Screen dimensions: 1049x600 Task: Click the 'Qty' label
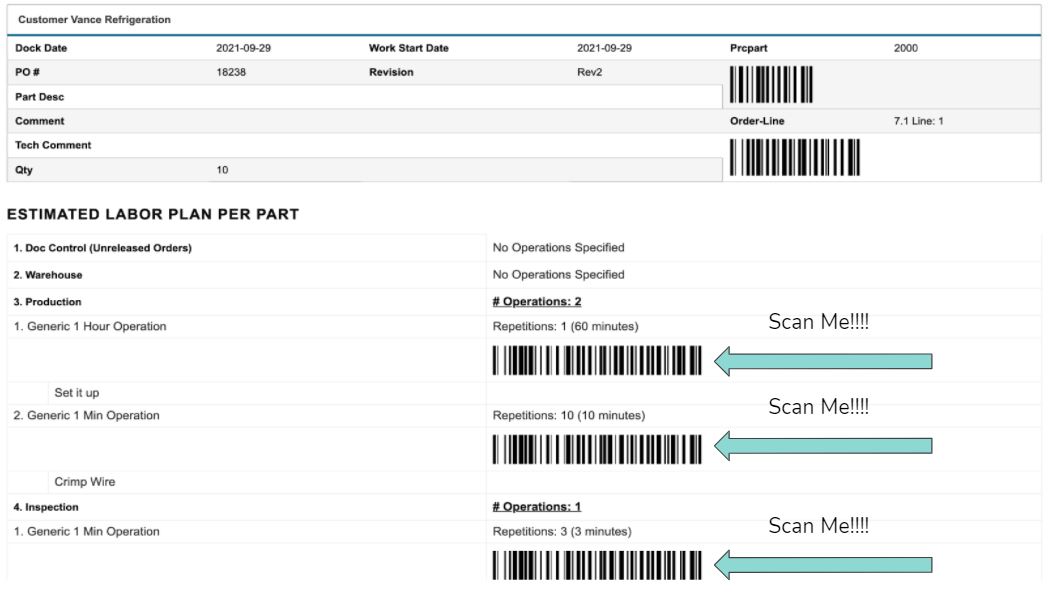pos(24,170)
